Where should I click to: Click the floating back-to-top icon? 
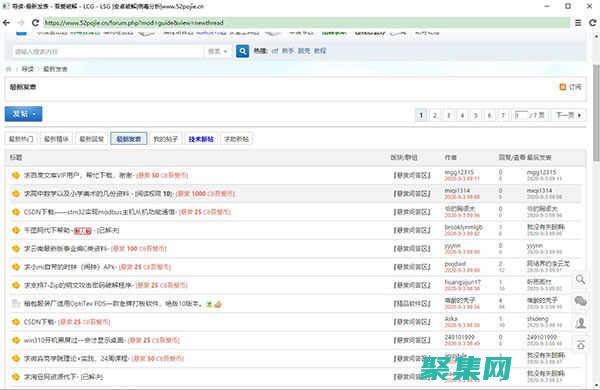[580, 345]
